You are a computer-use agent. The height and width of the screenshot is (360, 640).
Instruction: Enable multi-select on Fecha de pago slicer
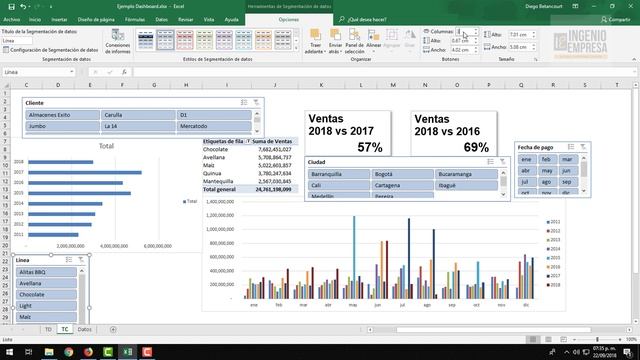pyautogui.click(x=571, y=147)
